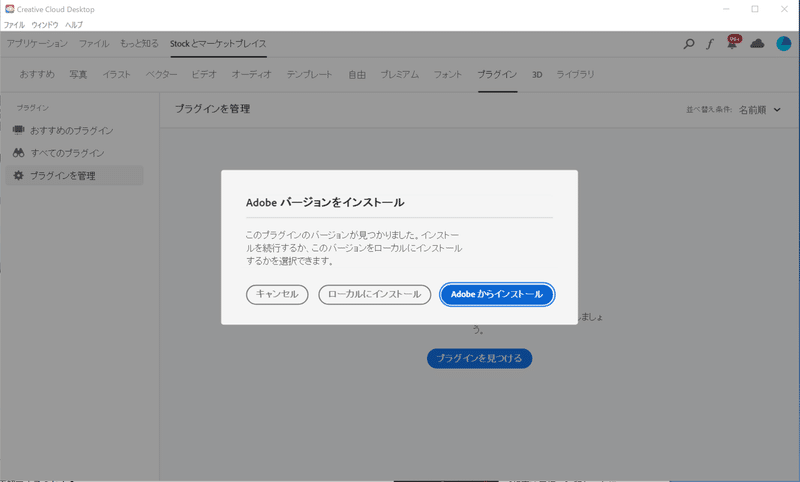Image resolution: width=800 pixels, height=482 pixels.
Task: Switch to the アプリケーション tab
Action: click(37, 44)
